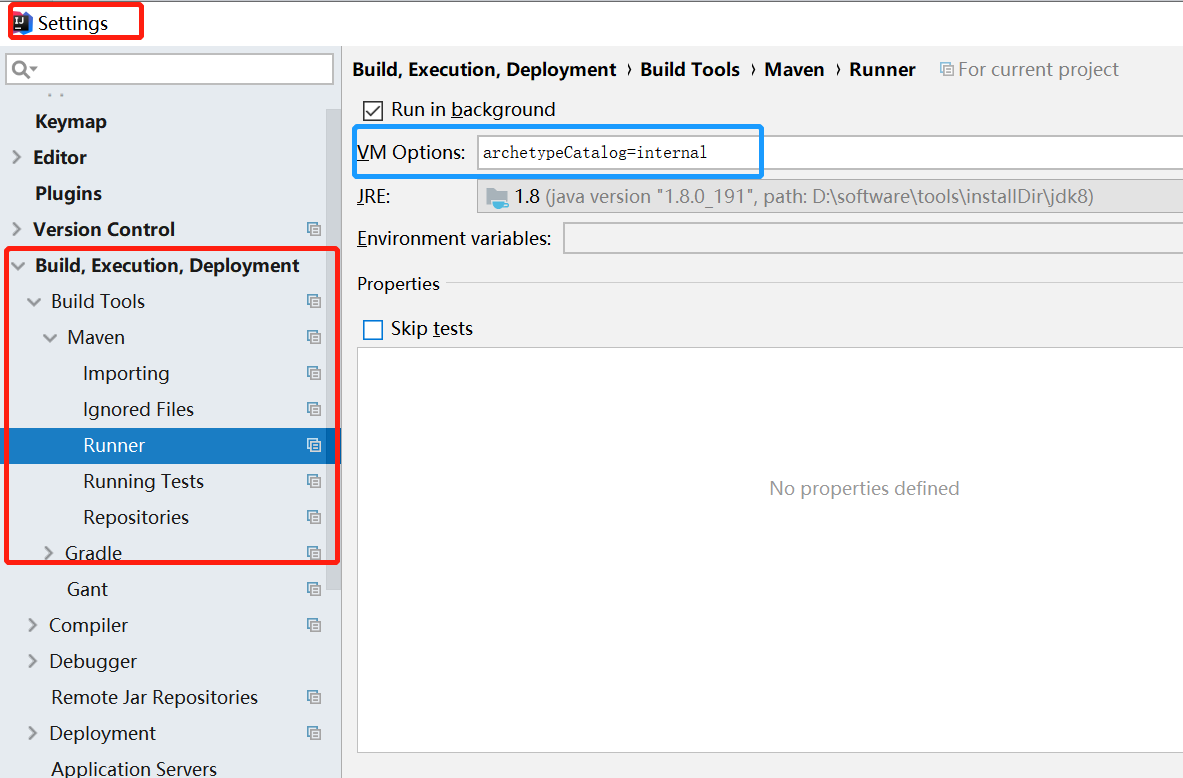This screenshot has height=778, width=1183.
Task: Click Build, Execution, Deployment breadcrumb
Action: [484, 69]
